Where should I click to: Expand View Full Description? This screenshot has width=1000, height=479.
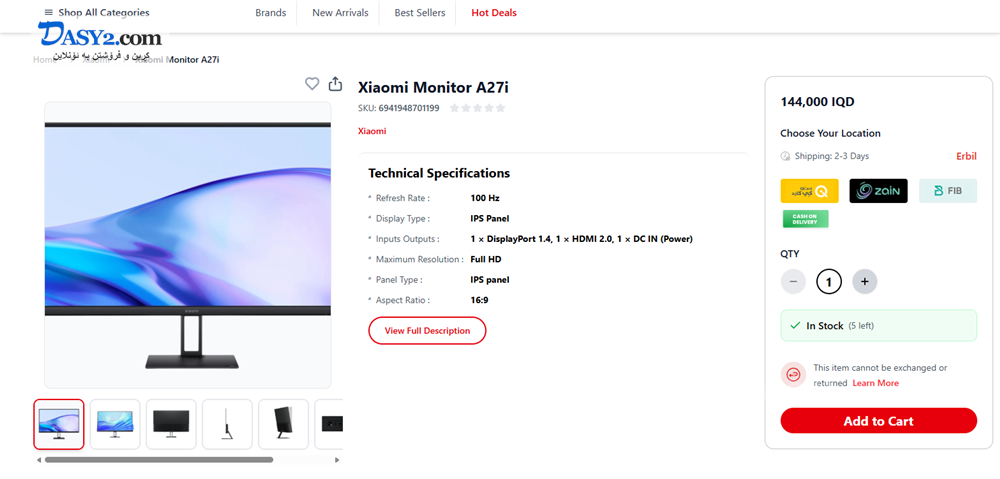coord(427,331)
